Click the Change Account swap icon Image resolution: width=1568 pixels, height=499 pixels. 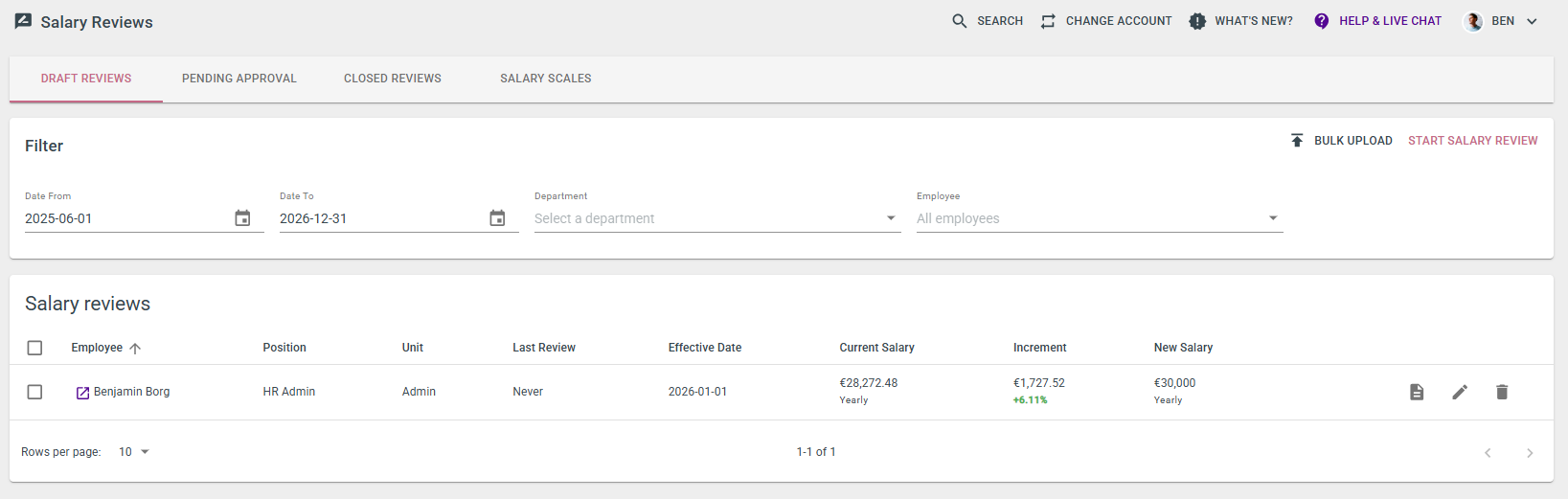click(x=1048, y=21)
